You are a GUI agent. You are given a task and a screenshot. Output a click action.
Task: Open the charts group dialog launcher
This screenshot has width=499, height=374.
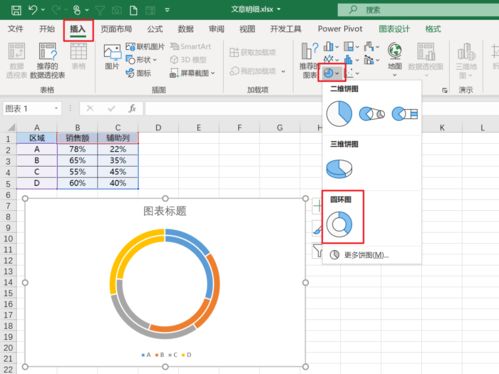pyautogui.click(x=444, y=90)
